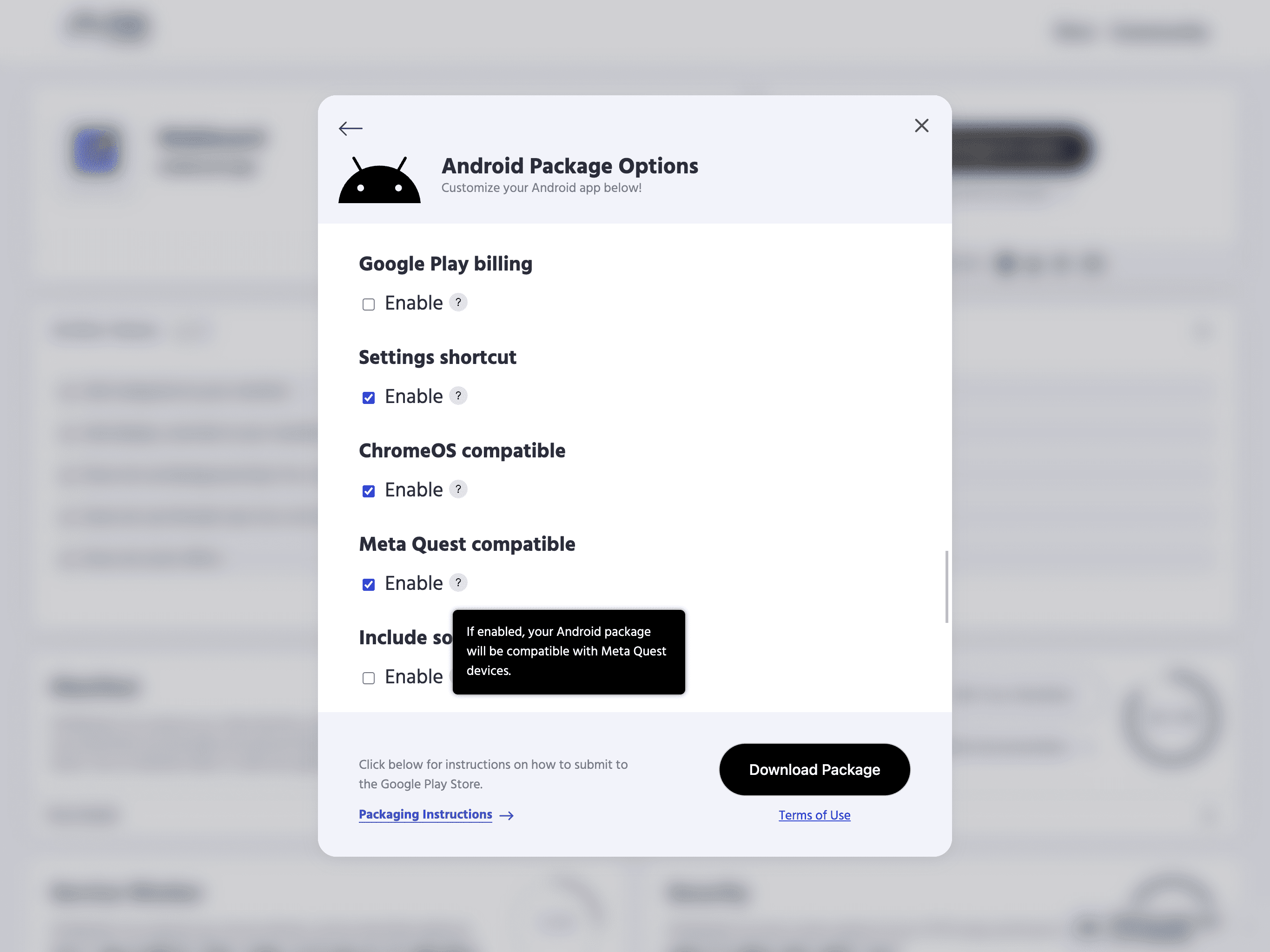This screenshot has height=952, width=1270.
Task: Click the question mark icon next to Google Play billing
Action: pos(457,303)
